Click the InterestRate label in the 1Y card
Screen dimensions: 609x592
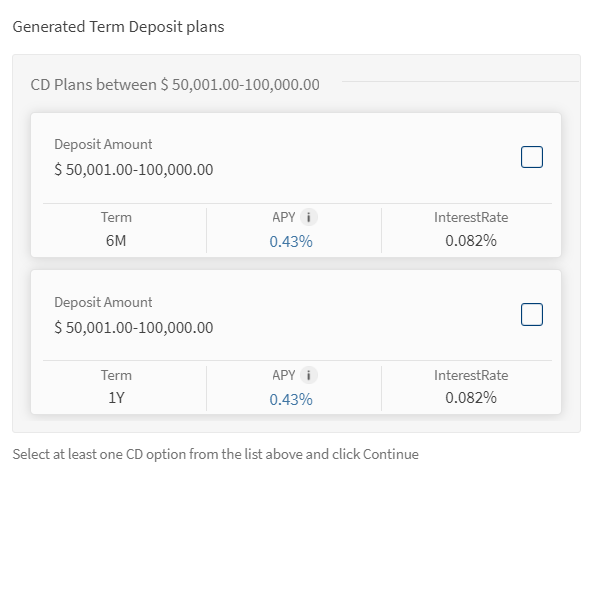(x=471, y=375)
